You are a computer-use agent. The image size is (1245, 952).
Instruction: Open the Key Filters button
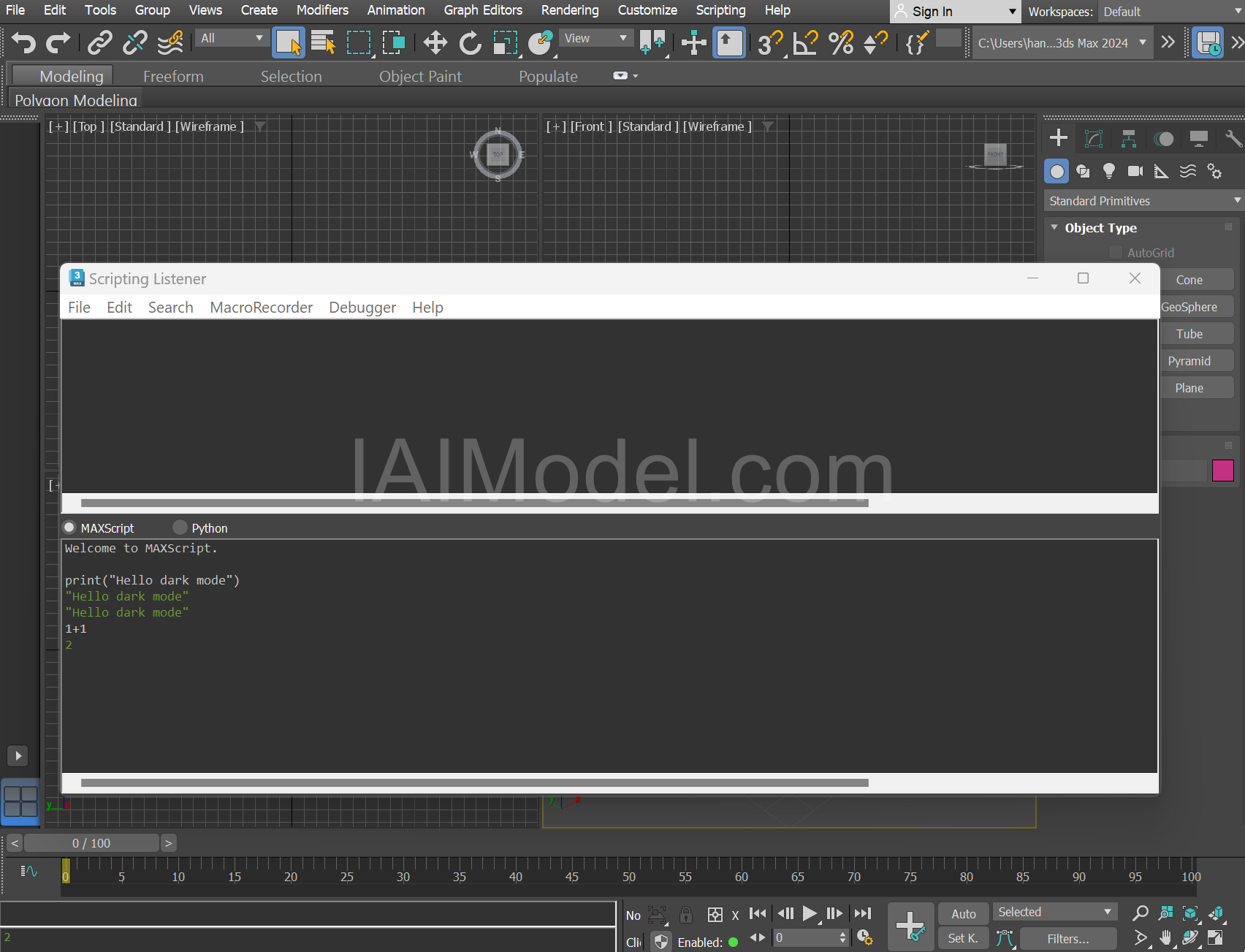tap(1068, 939)
